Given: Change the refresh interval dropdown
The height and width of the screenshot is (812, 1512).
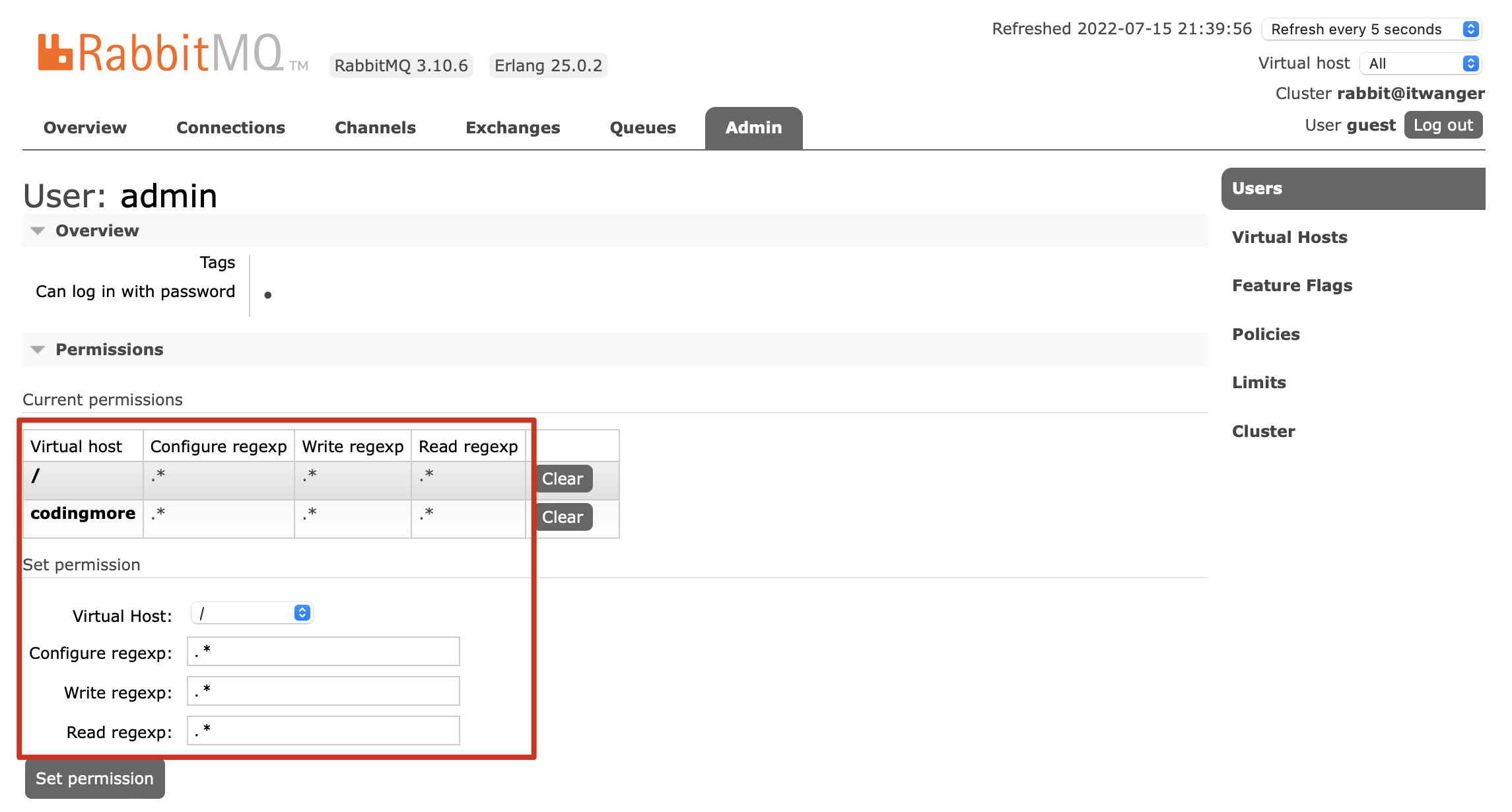Looking at the screenshot, I should click(x=1371, y=29).
